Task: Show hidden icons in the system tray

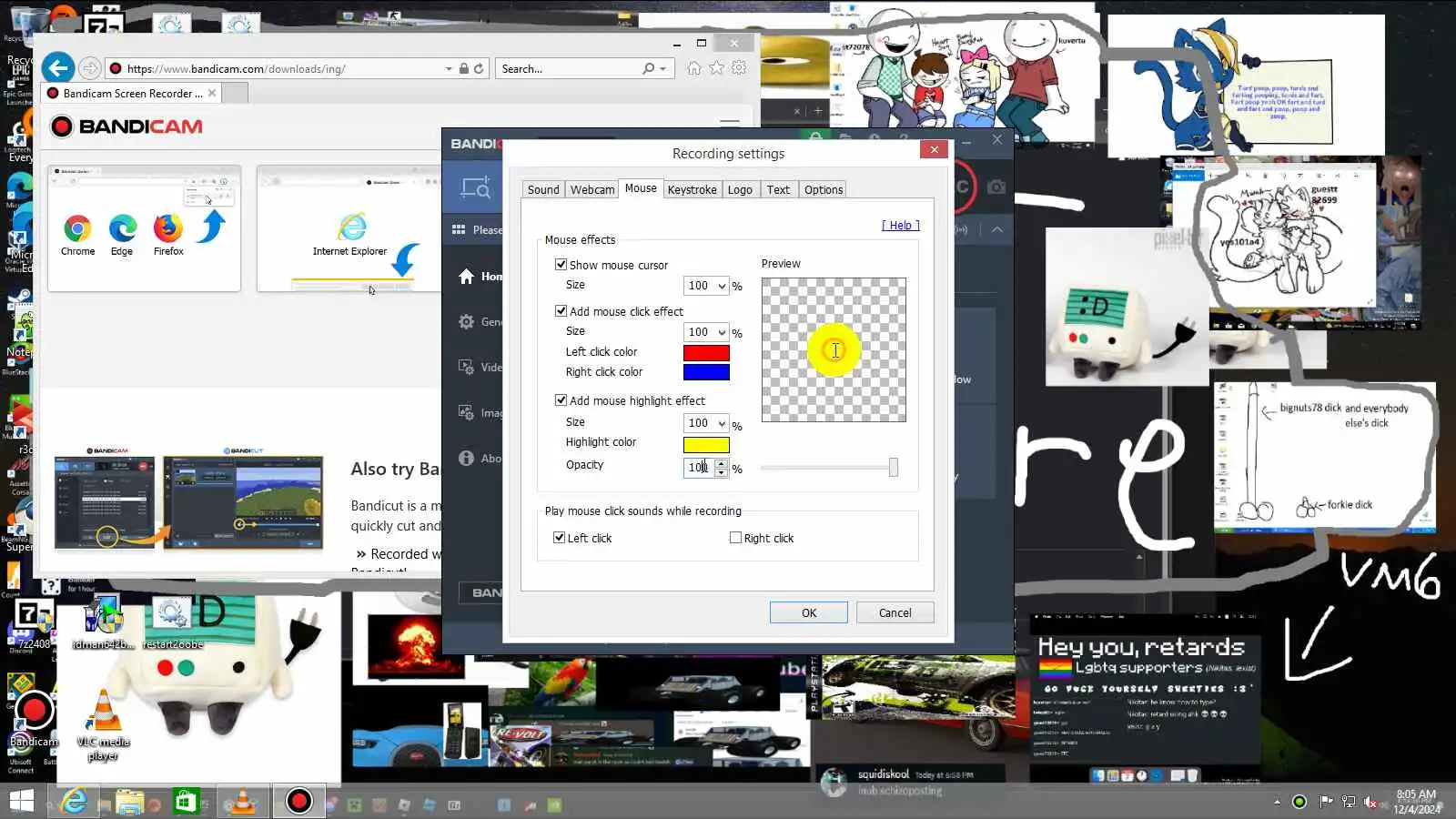Action: coord(1277,802)
